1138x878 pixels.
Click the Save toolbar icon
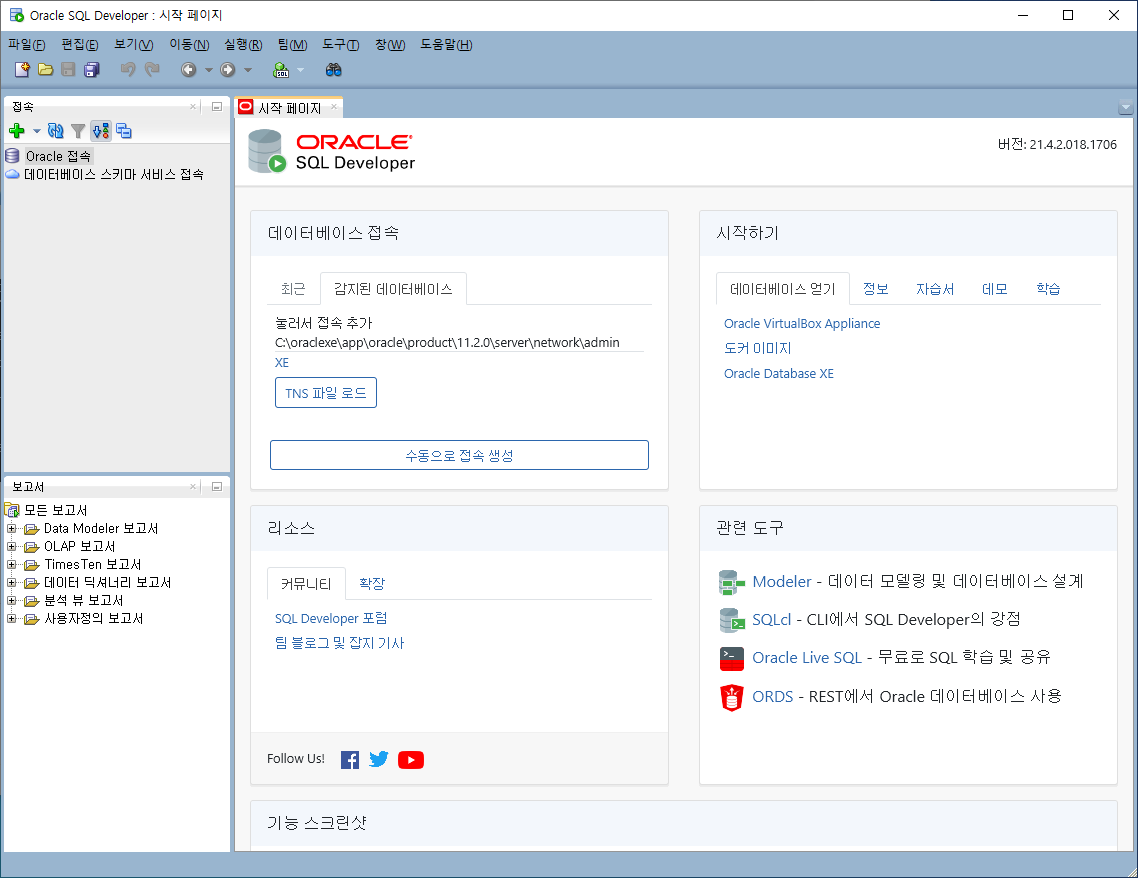pyautogui.click(x=68, y=70)
